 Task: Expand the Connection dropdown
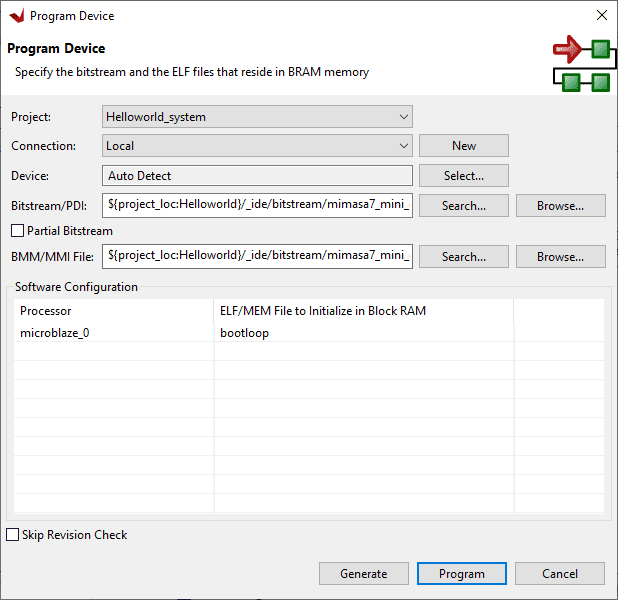click(257, 146)
